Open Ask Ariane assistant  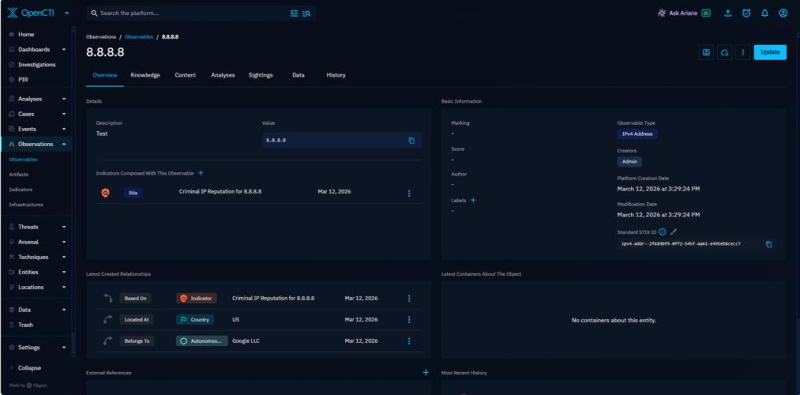click(x=684, y=13)
